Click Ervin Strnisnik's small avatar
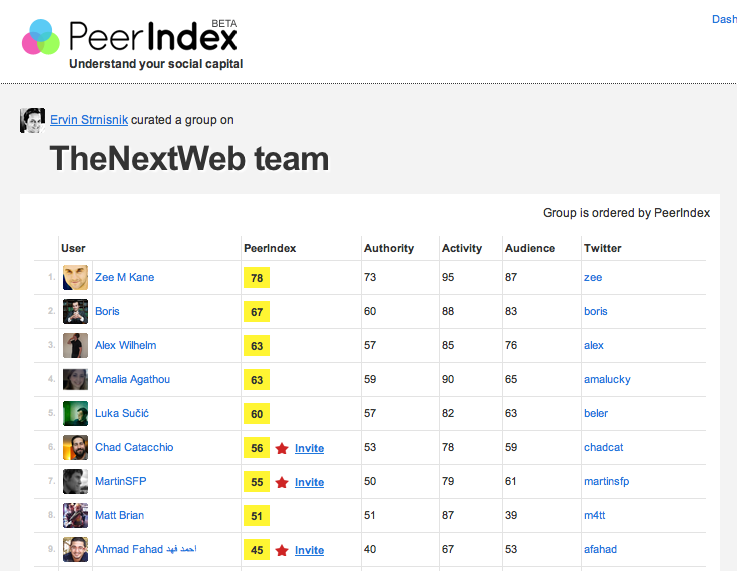 32,120
